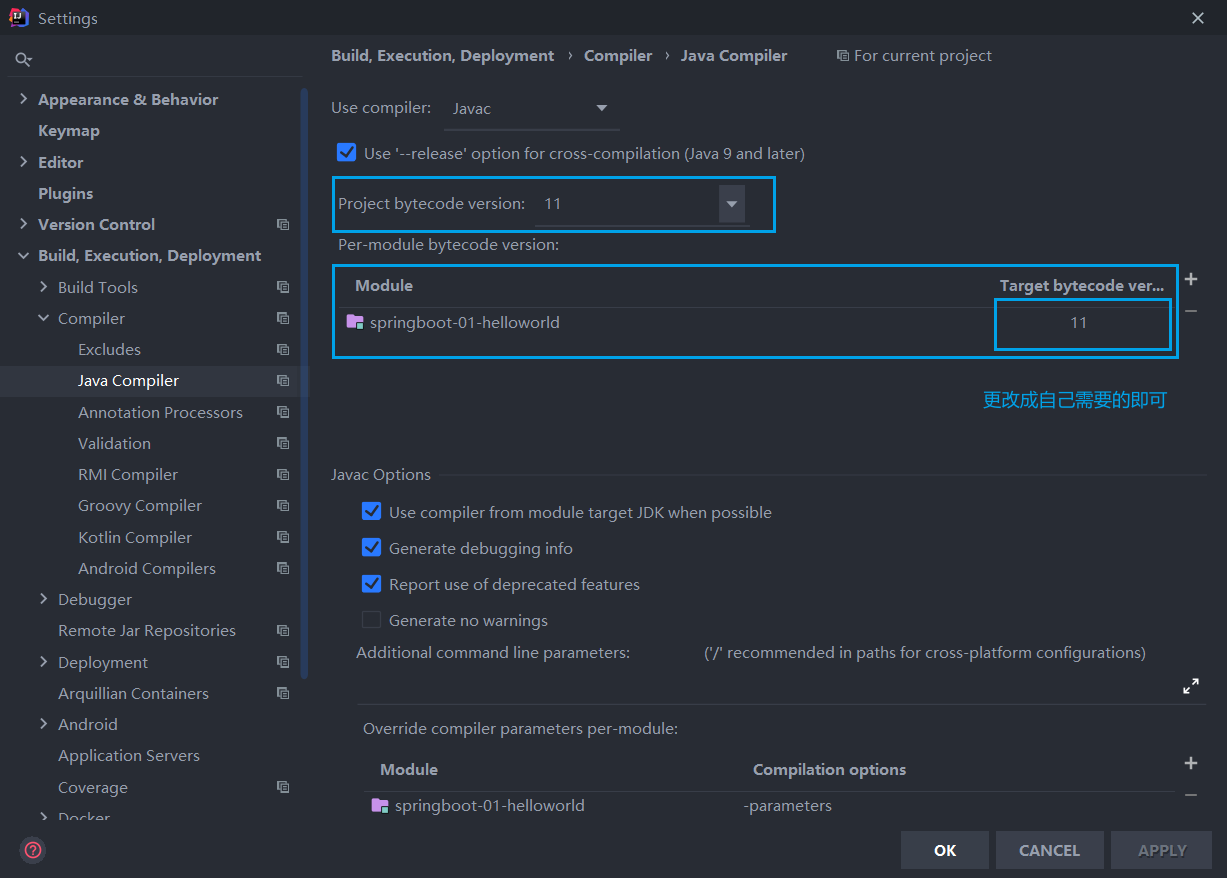Enable the Generate no warnings checkbox
This screenshot has width=1227, height=878.
(372, 620)
